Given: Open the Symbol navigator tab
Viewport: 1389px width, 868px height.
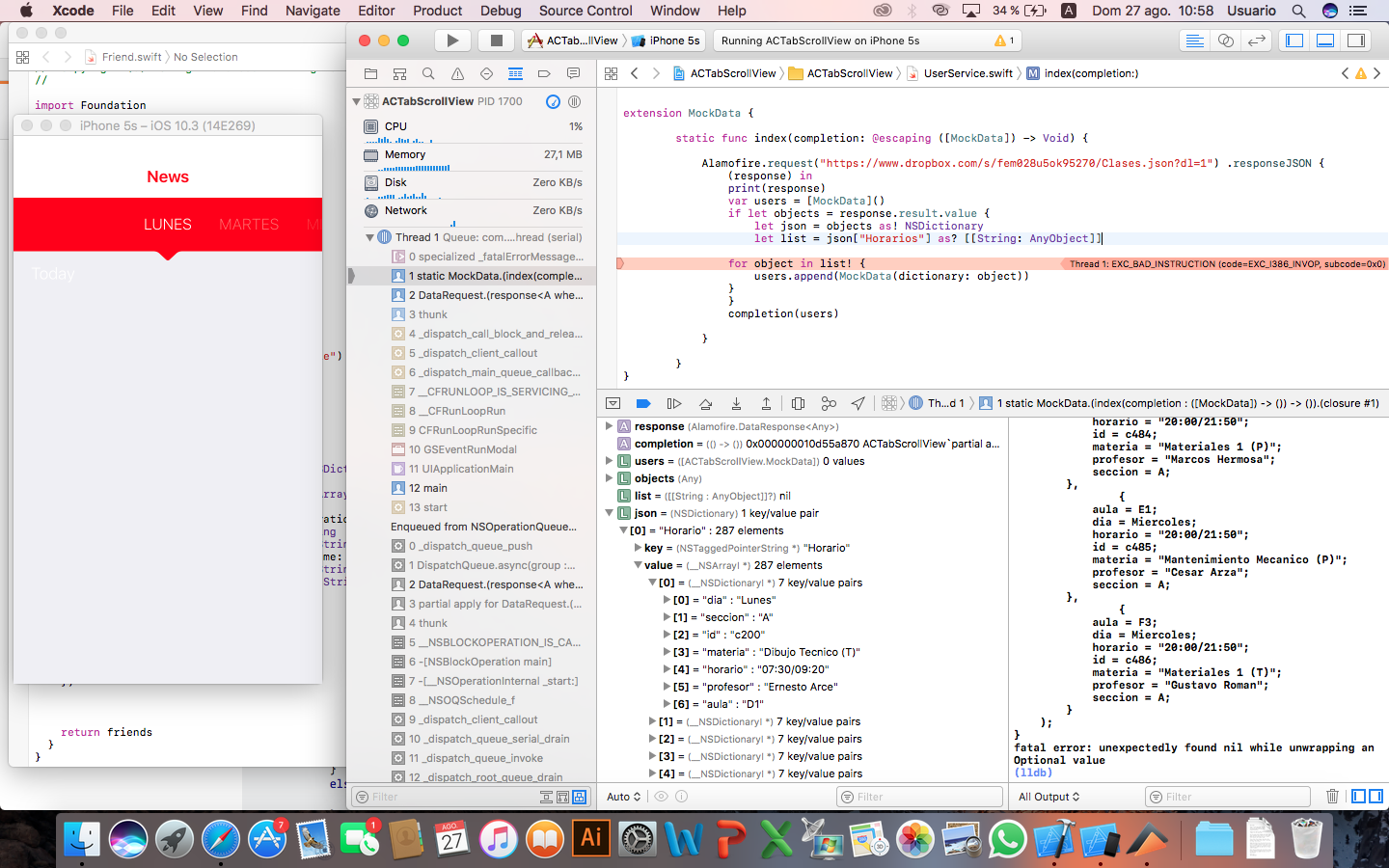Looking at the screenshot, I should click(x=399, y=73).
